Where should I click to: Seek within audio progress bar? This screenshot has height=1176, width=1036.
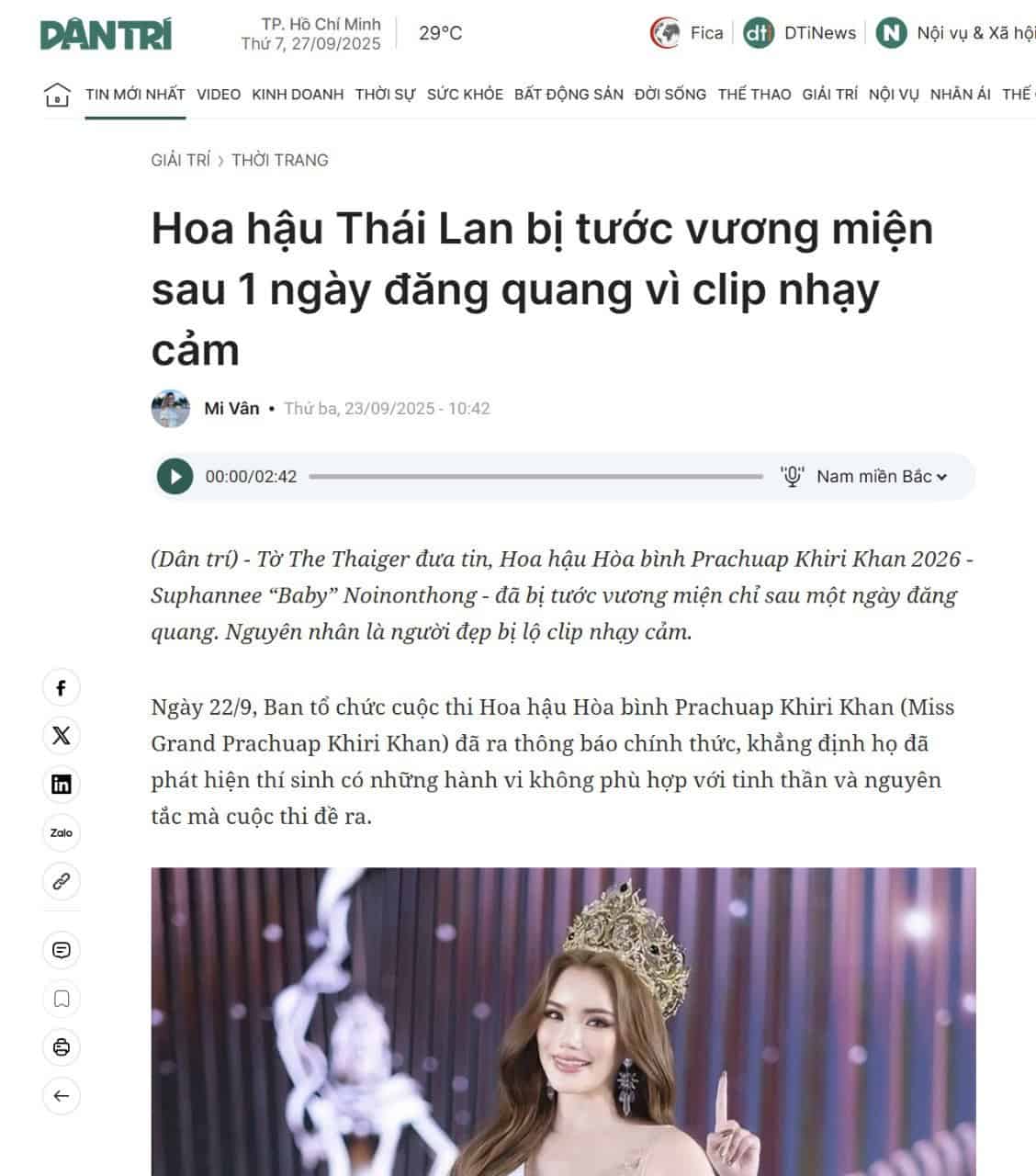[x=536, y=477]
